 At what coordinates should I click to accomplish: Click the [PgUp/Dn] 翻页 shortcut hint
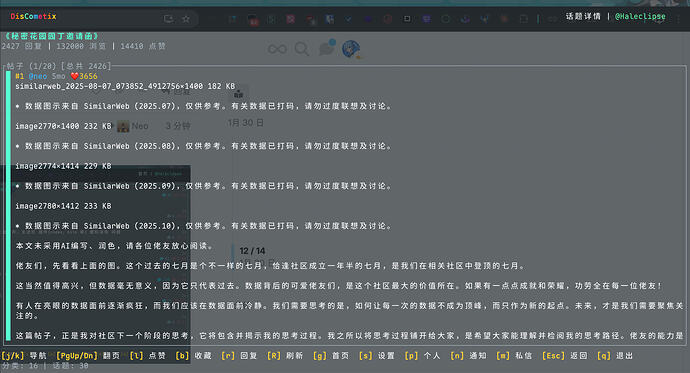pos(88,355)
